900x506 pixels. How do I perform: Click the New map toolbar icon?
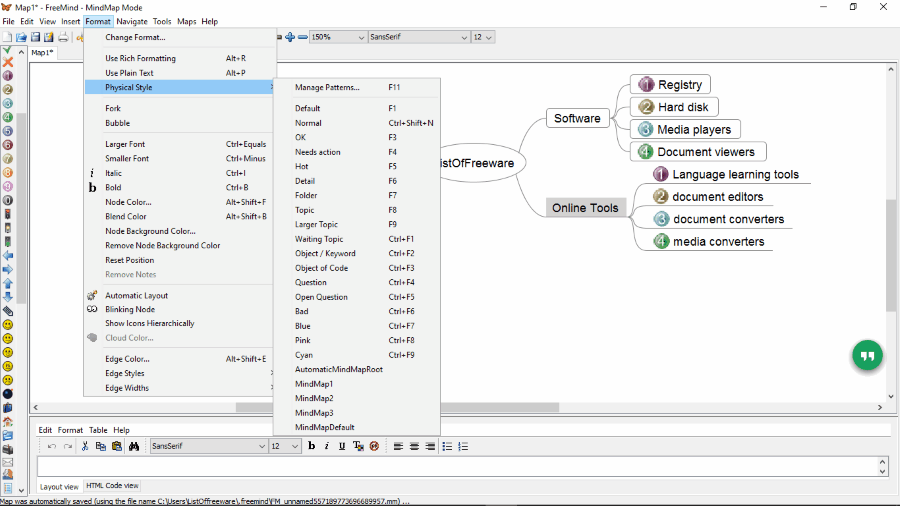(7, 37)
